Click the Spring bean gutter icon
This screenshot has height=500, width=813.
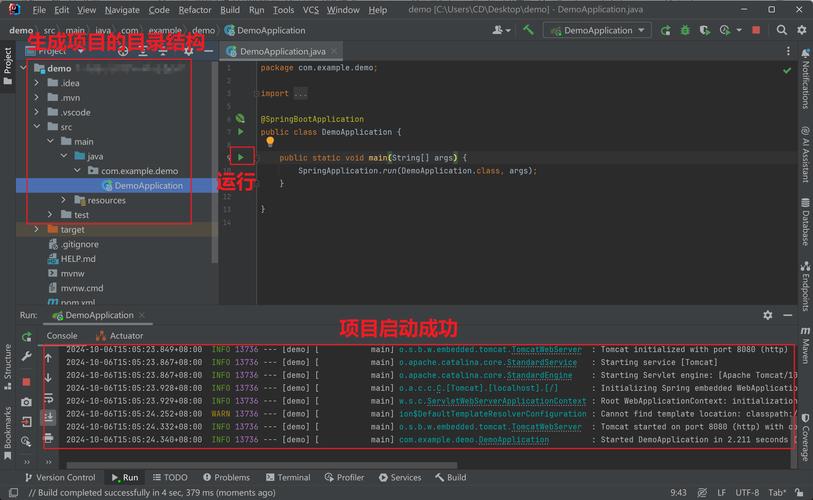(240, 119)
